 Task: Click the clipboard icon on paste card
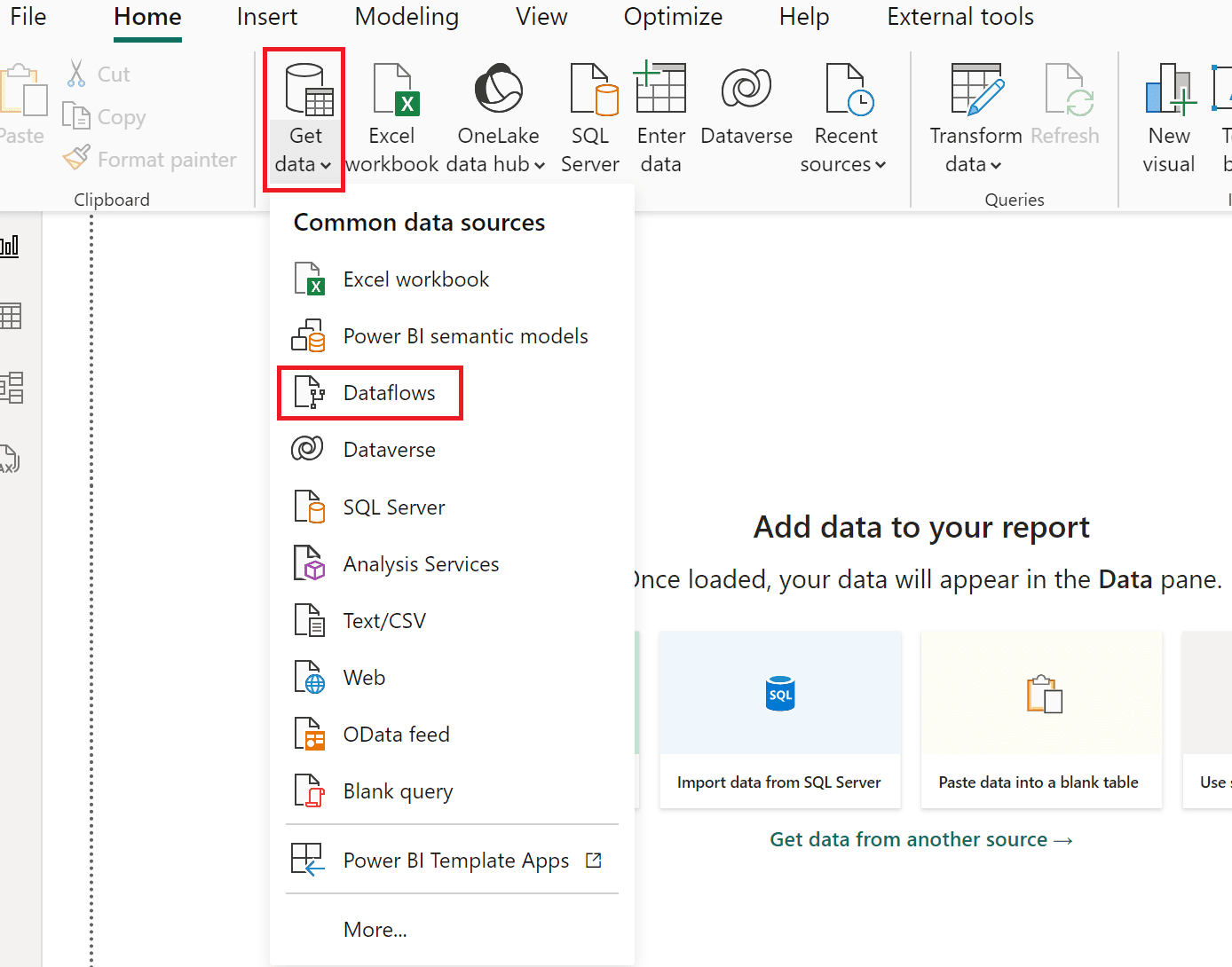[x=1044, y=695]
